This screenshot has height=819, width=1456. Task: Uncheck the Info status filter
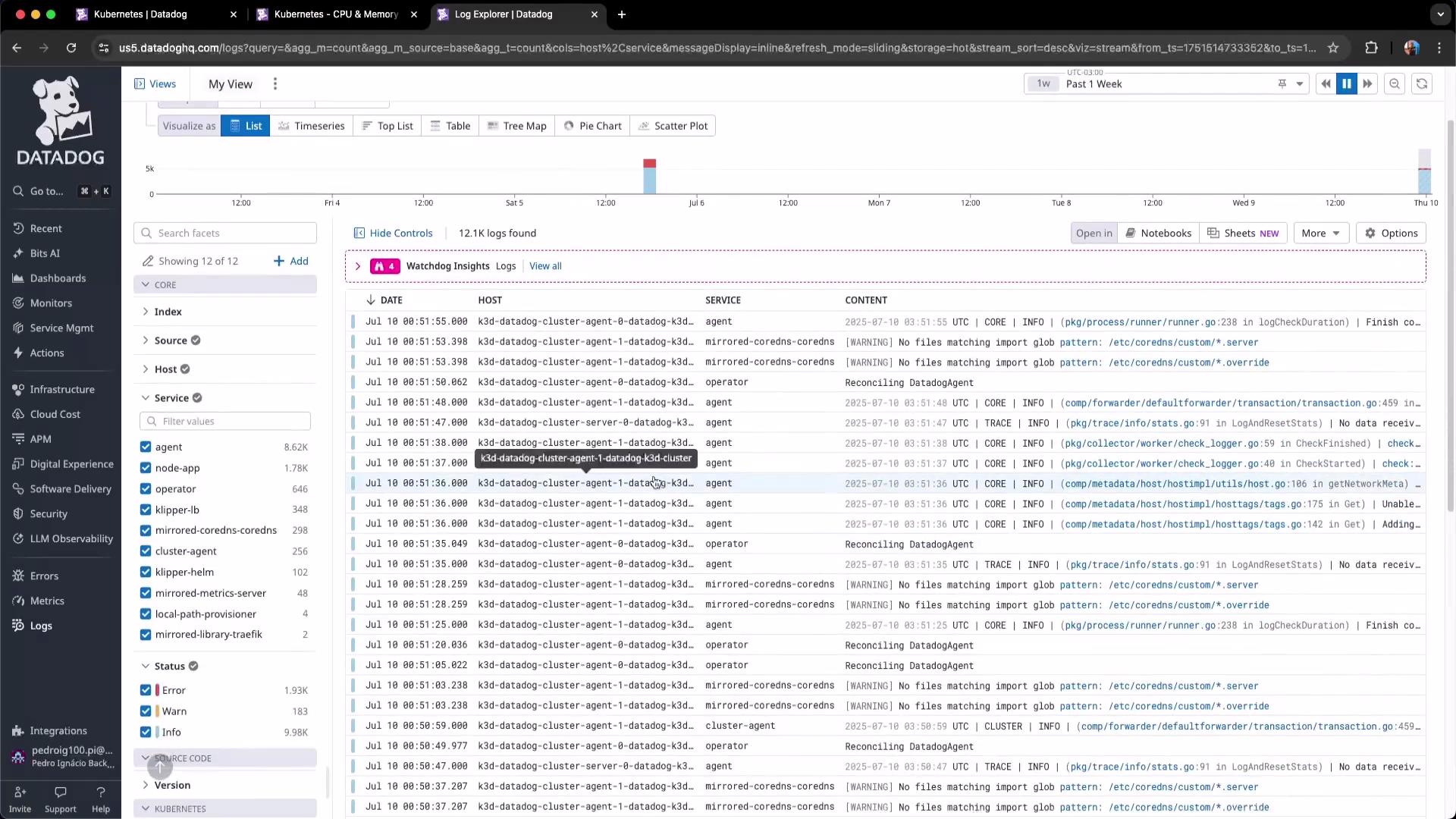pyautogui.click(x=146, y=732)
